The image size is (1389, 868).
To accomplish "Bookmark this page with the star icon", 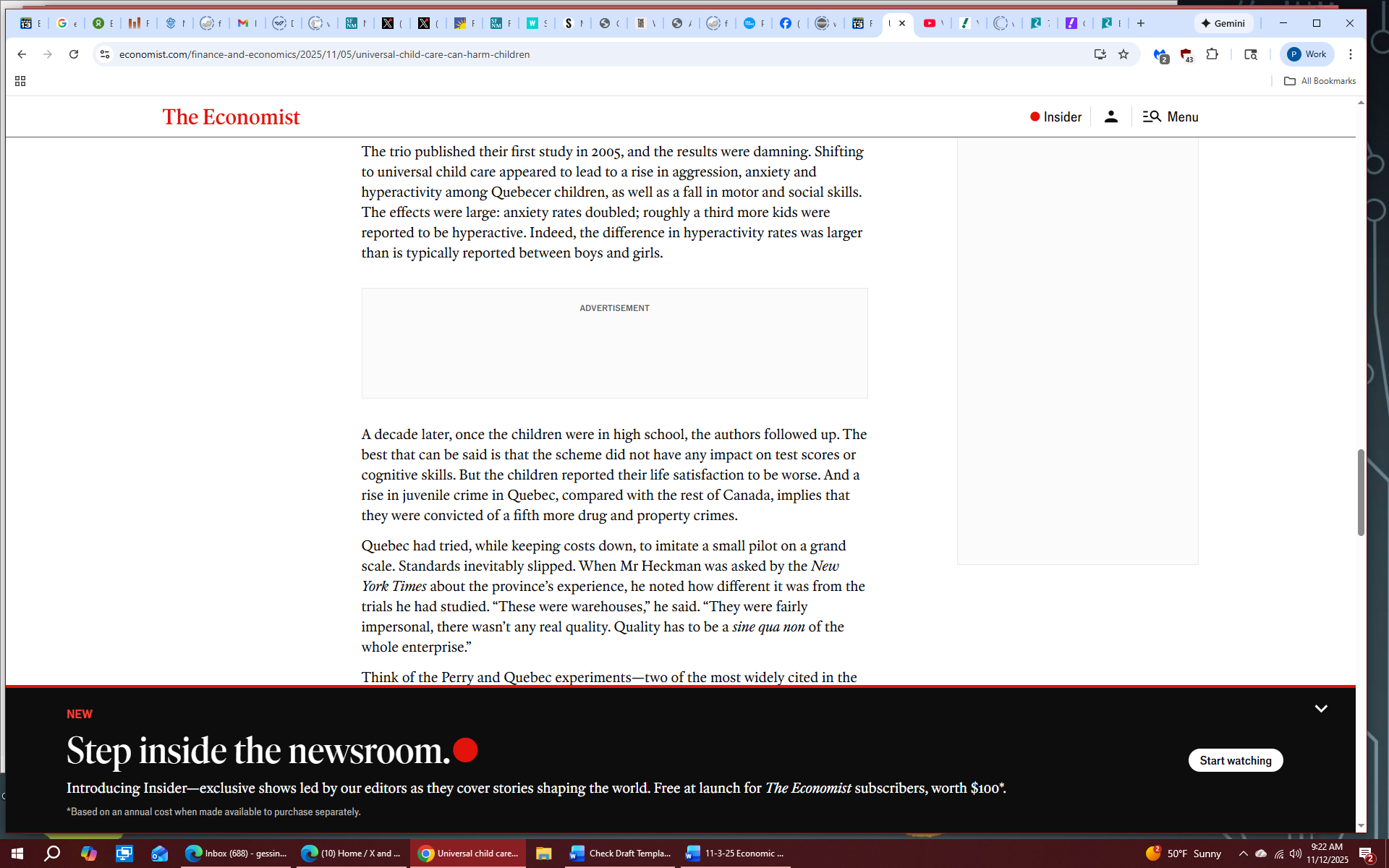I will (x=1123, y=54).
